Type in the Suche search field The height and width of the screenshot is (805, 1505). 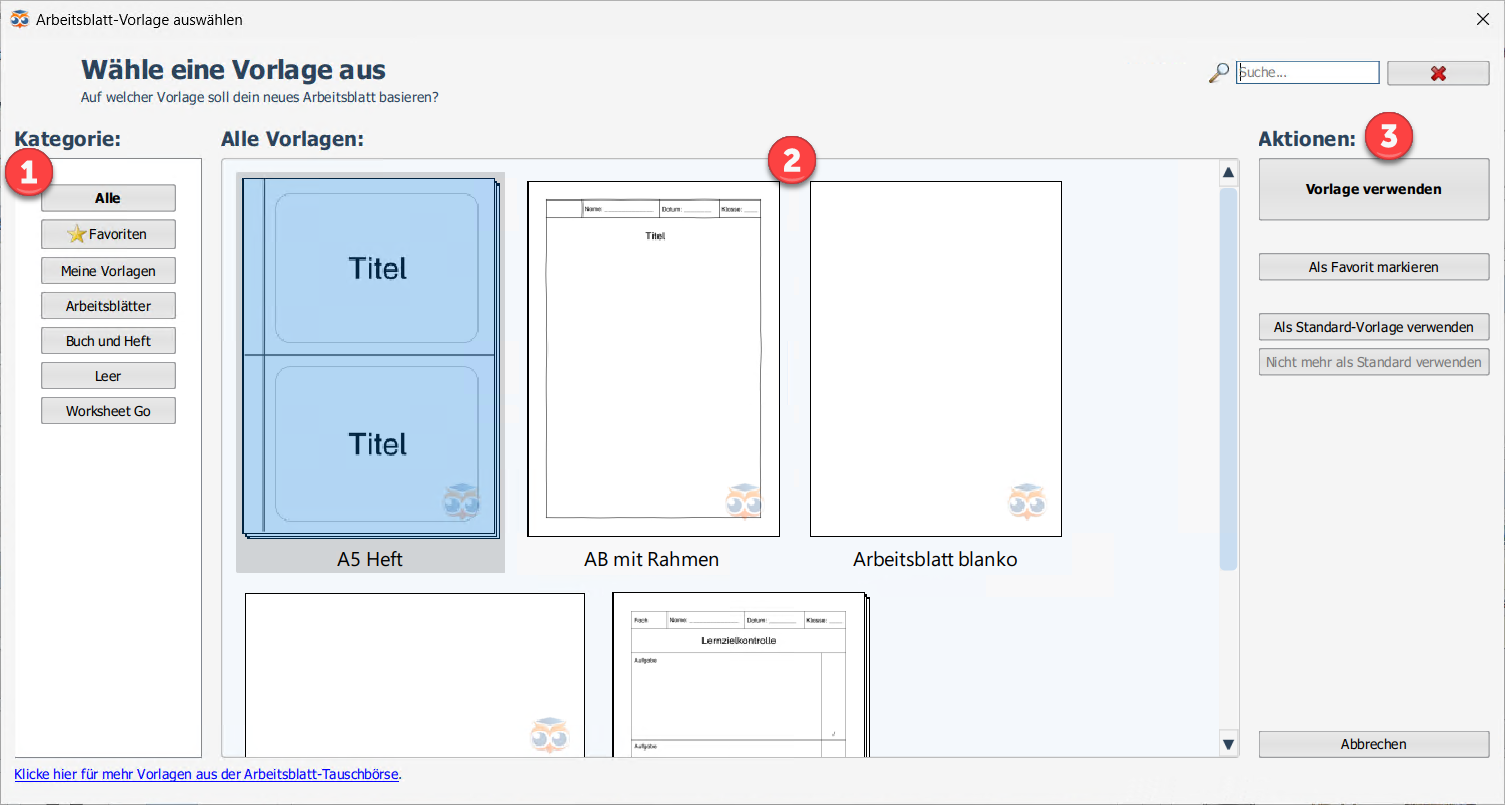pos(1306,72)
